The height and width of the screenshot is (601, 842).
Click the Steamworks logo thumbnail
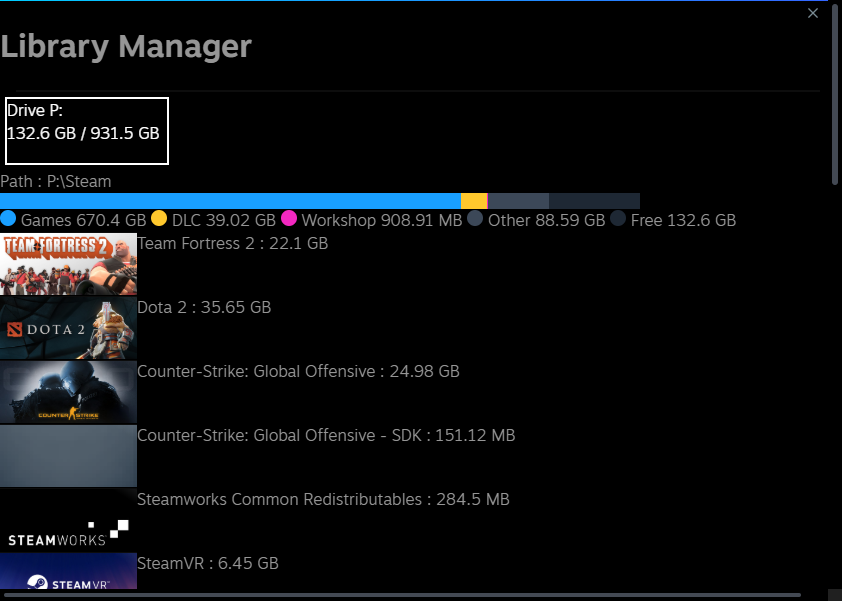coord(68,520)
